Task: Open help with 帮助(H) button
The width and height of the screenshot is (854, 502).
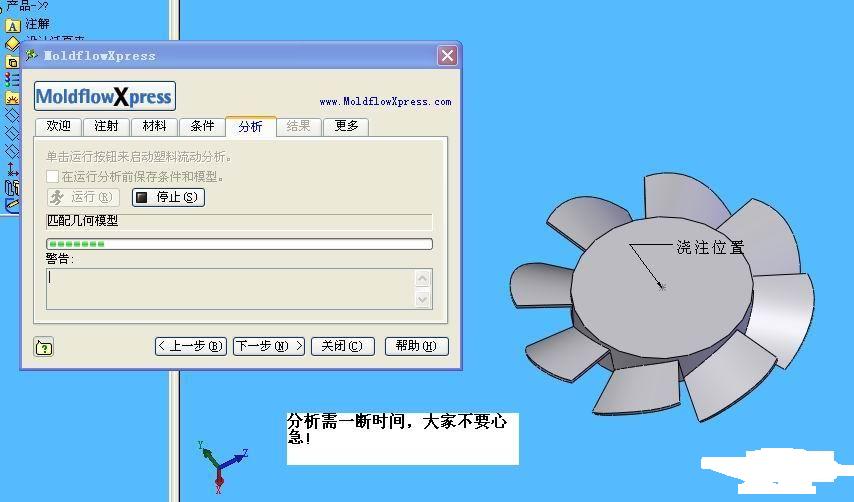Action: click(x=417, y=346)
